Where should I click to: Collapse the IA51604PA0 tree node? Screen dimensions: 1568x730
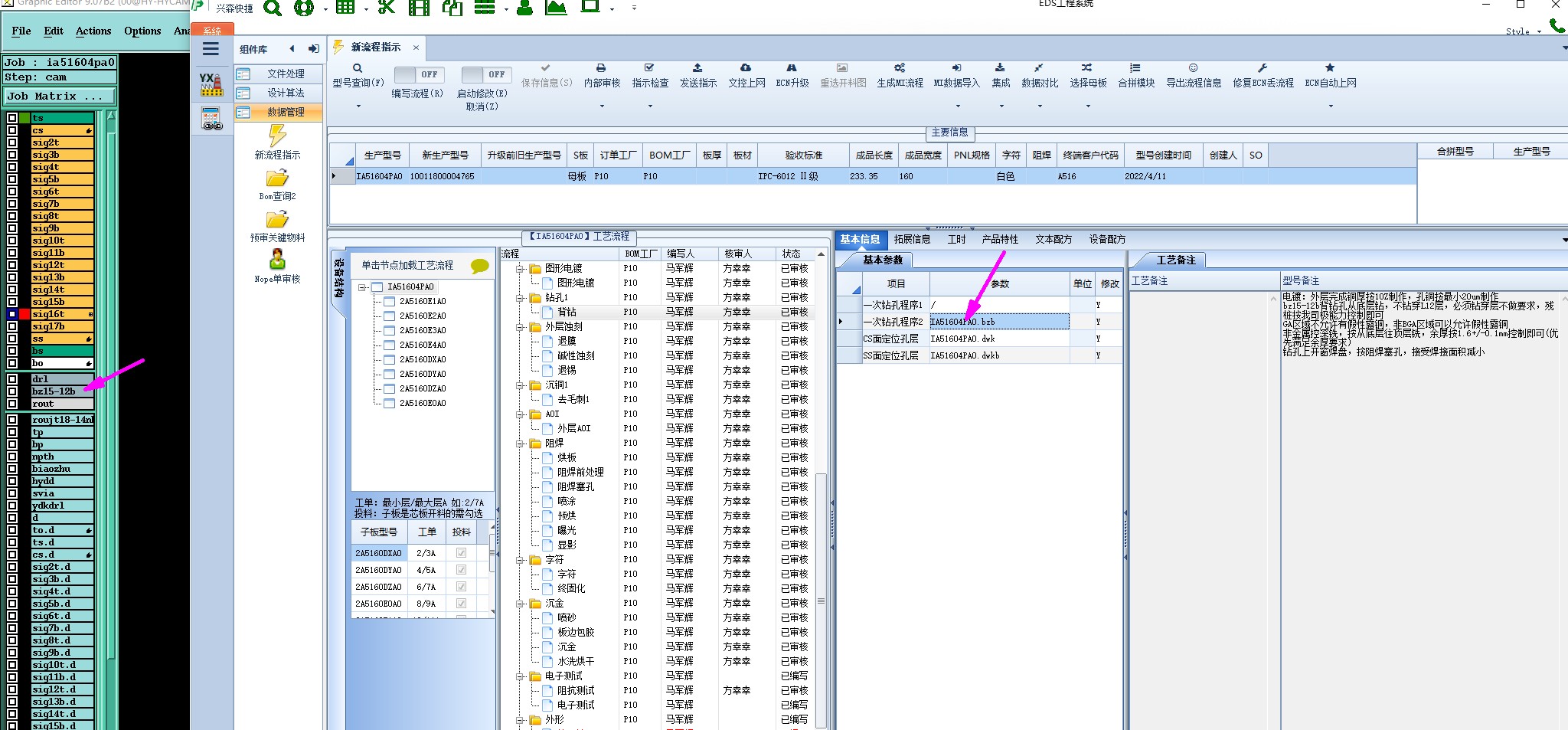(x=362, y=287)
